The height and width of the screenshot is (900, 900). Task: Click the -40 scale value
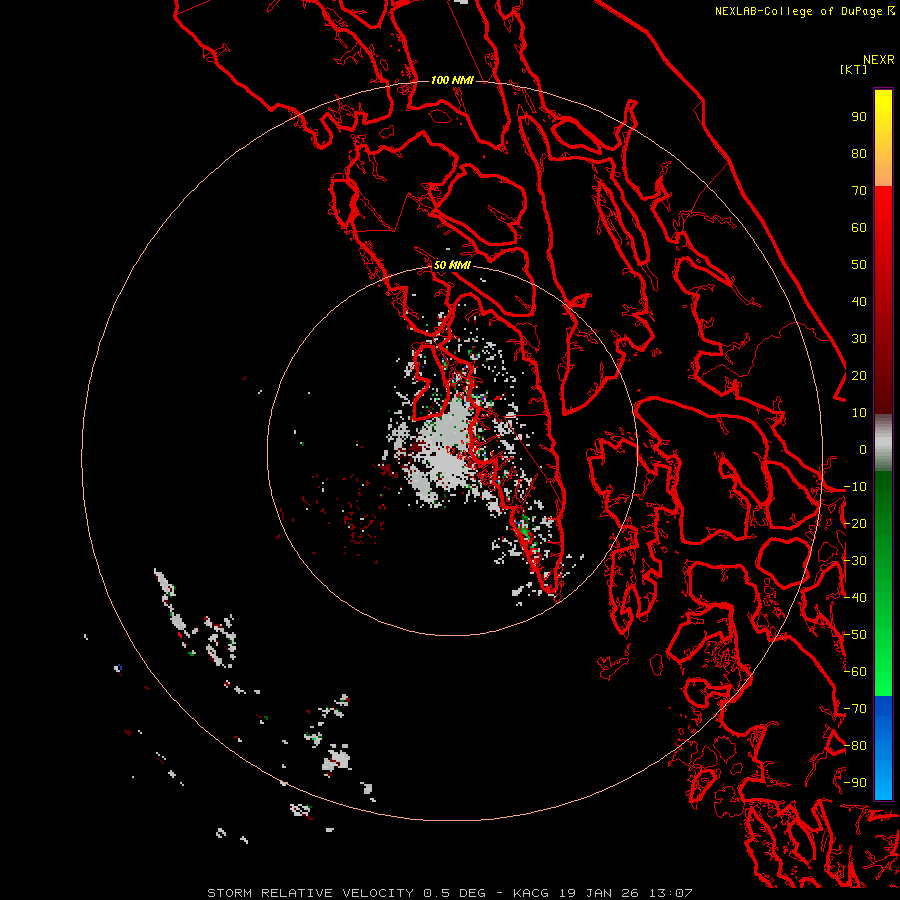(855, 598)
